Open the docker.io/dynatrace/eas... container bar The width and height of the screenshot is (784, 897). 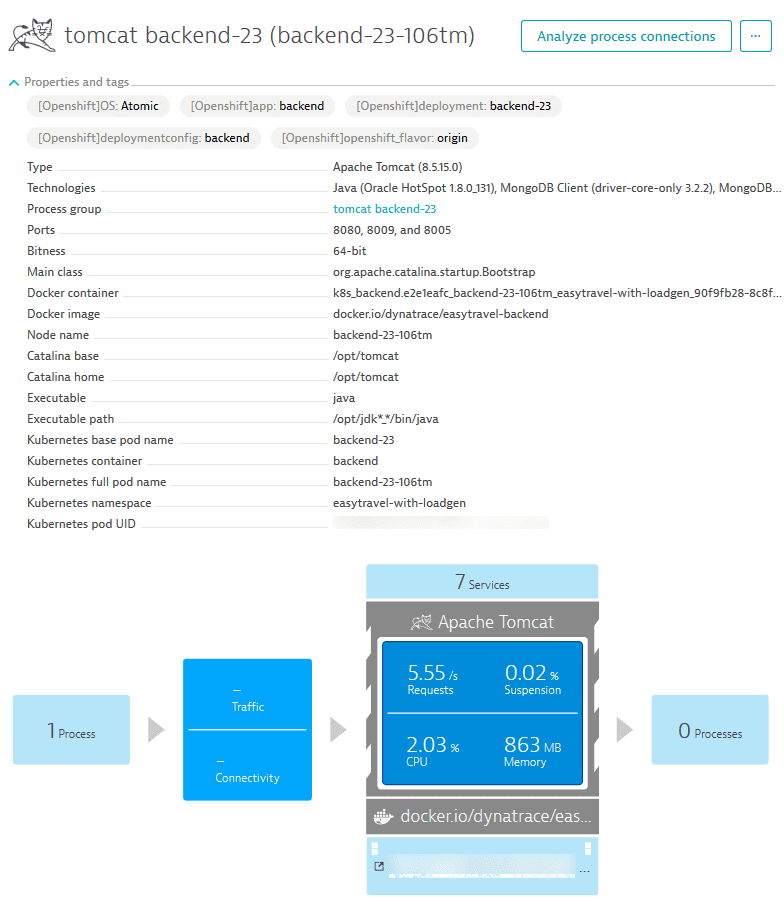coord(482,816)
